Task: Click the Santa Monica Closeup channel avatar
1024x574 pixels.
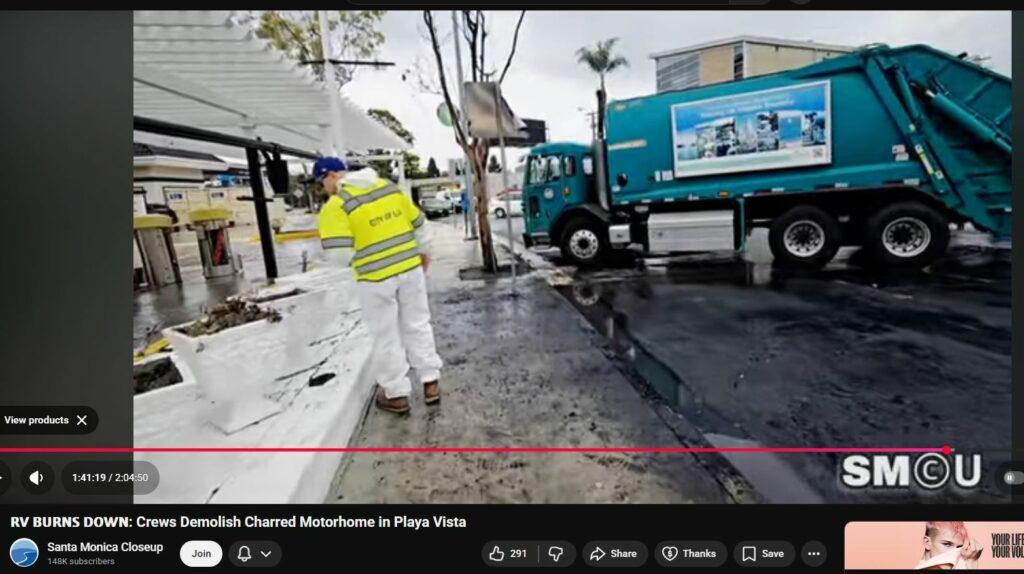Action: (24, 553)
